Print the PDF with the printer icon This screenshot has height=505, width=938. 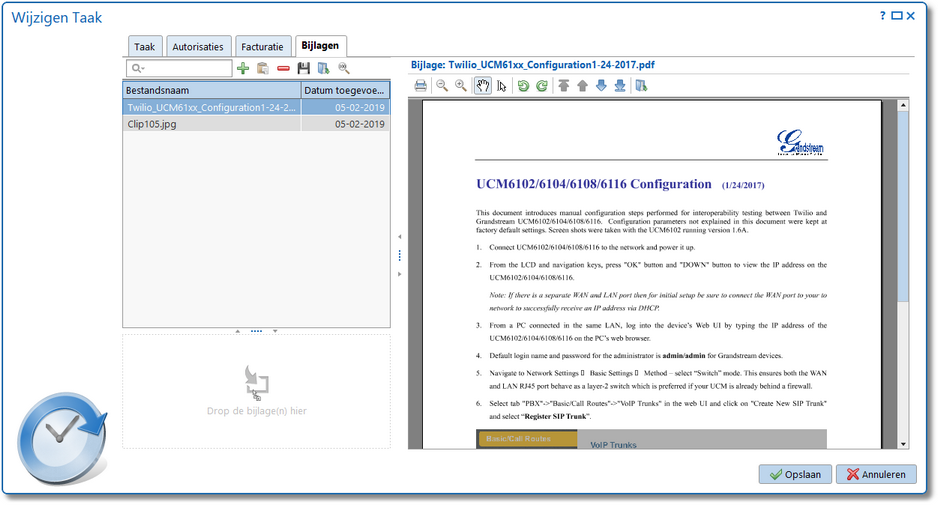tap(421, 86)
